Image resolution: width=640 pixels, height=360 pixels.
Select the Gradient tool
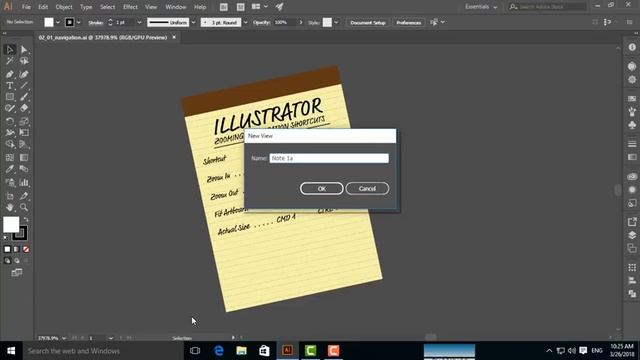coord(24,158)
